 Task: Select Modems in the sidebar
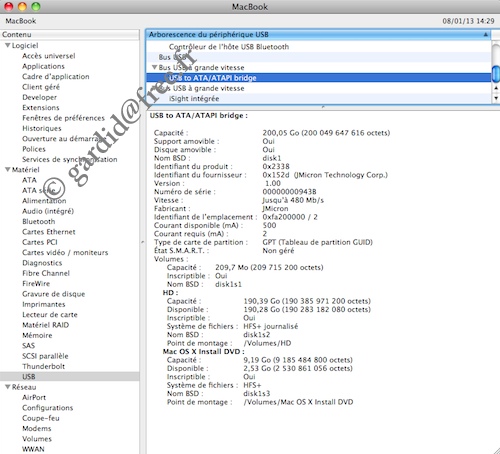(37, 428)
